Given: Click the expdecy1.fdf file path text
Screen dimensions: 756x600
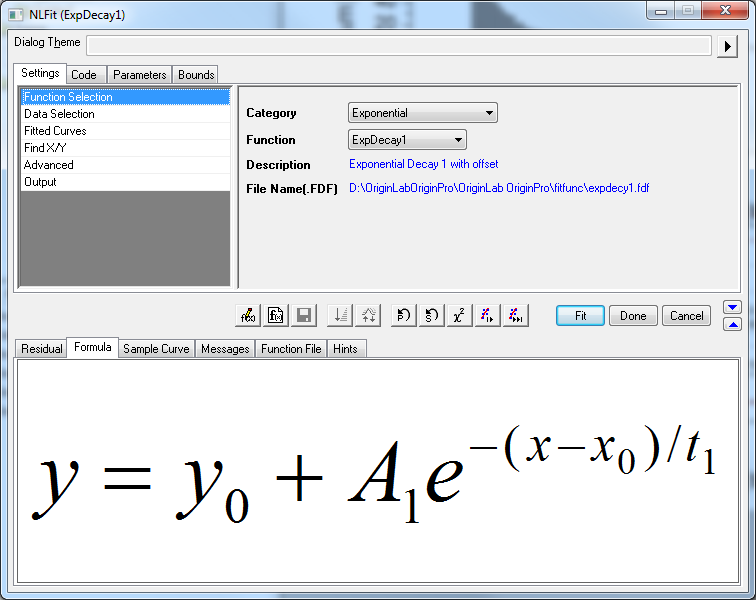Looking at the screenshot, I should pos(499,188).
